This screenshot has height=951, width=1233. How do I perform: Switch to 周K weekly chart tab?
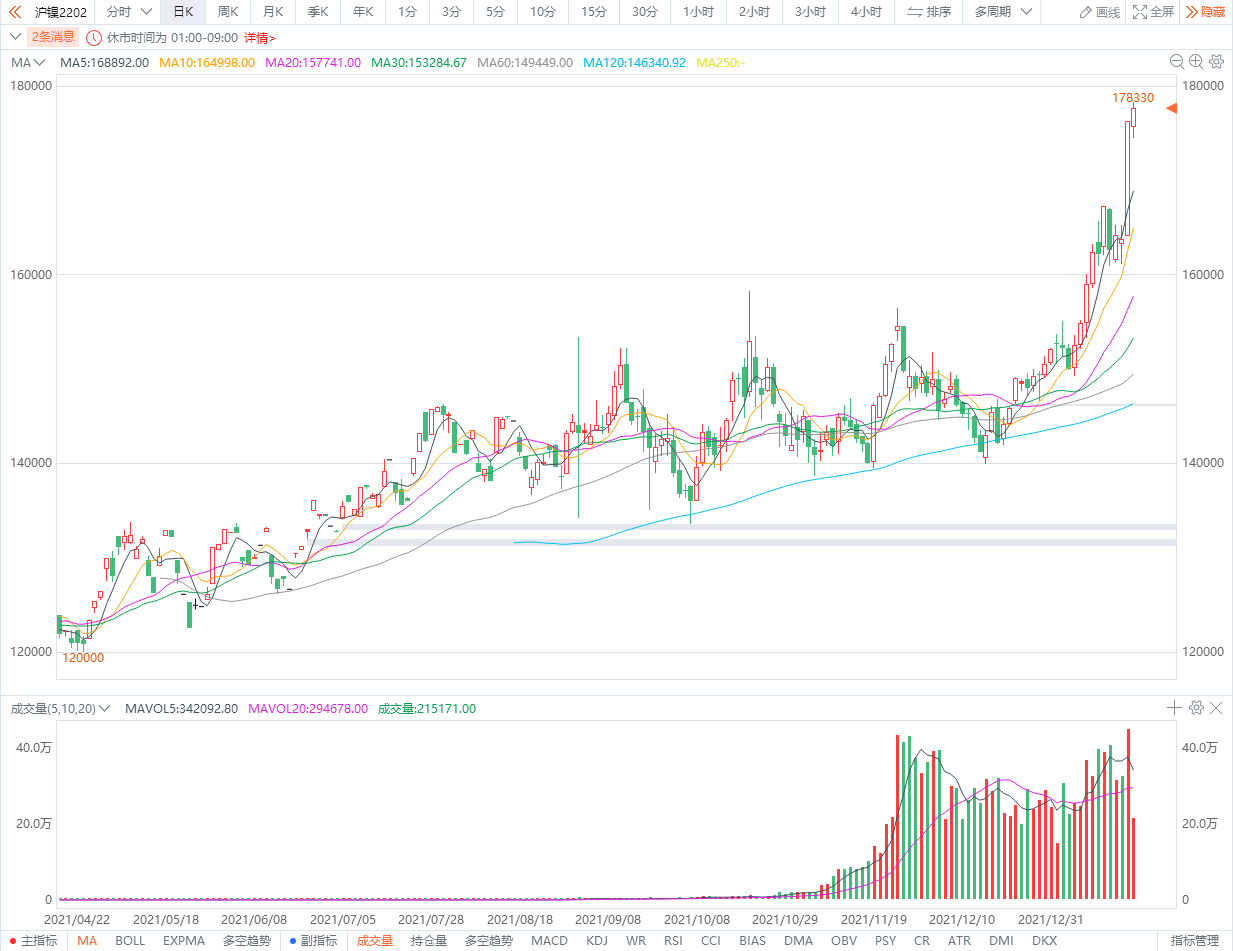228,12
